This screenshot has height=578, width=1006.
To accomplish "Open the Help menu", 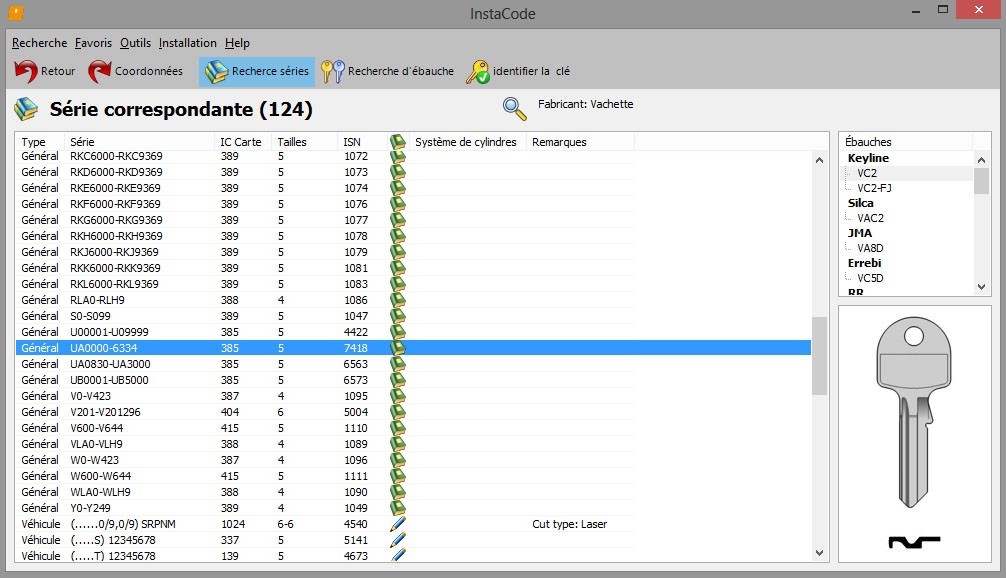I will tap(237, 43).
